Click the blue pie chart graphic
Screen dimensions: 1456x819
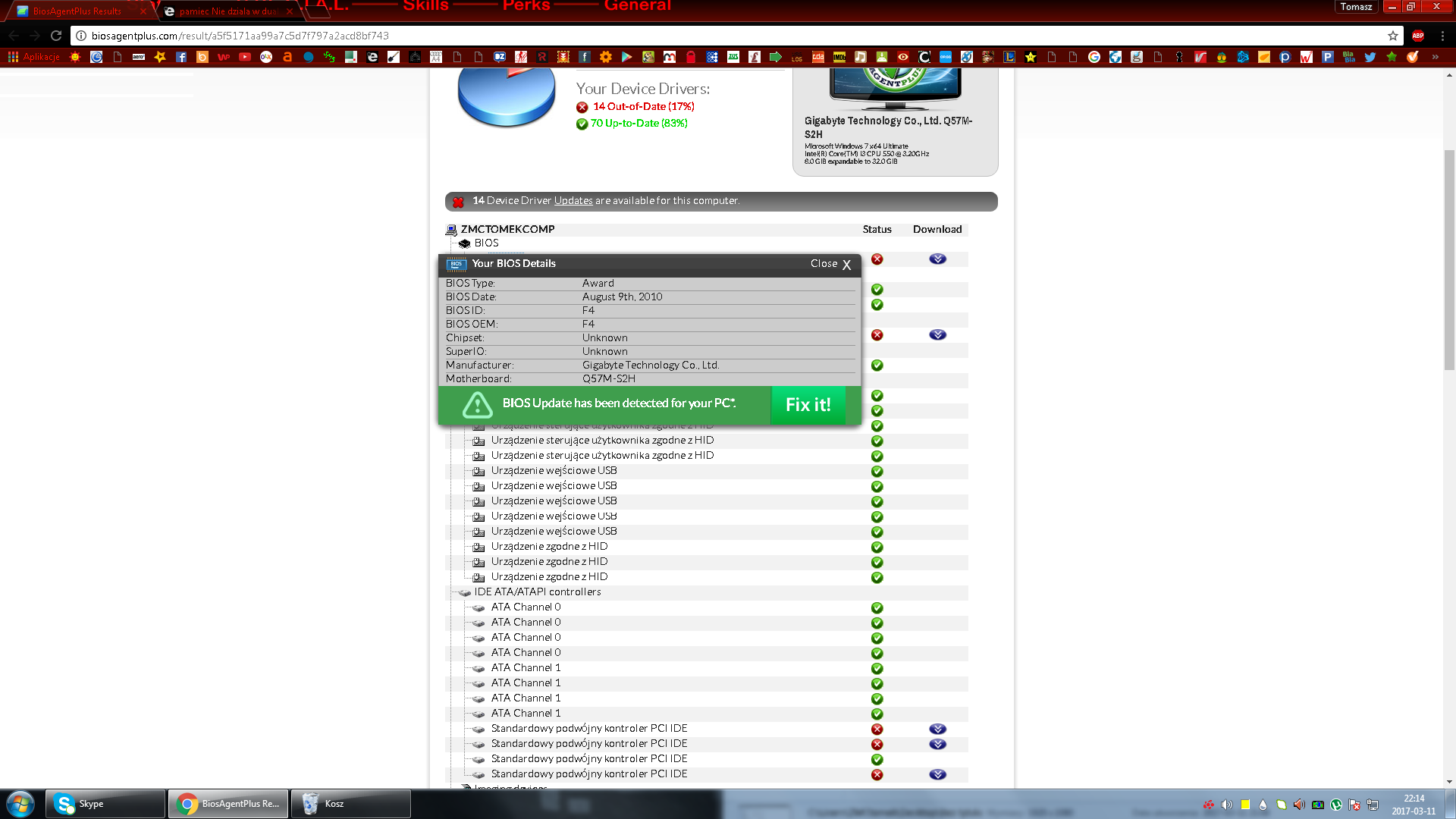point(507,97)
